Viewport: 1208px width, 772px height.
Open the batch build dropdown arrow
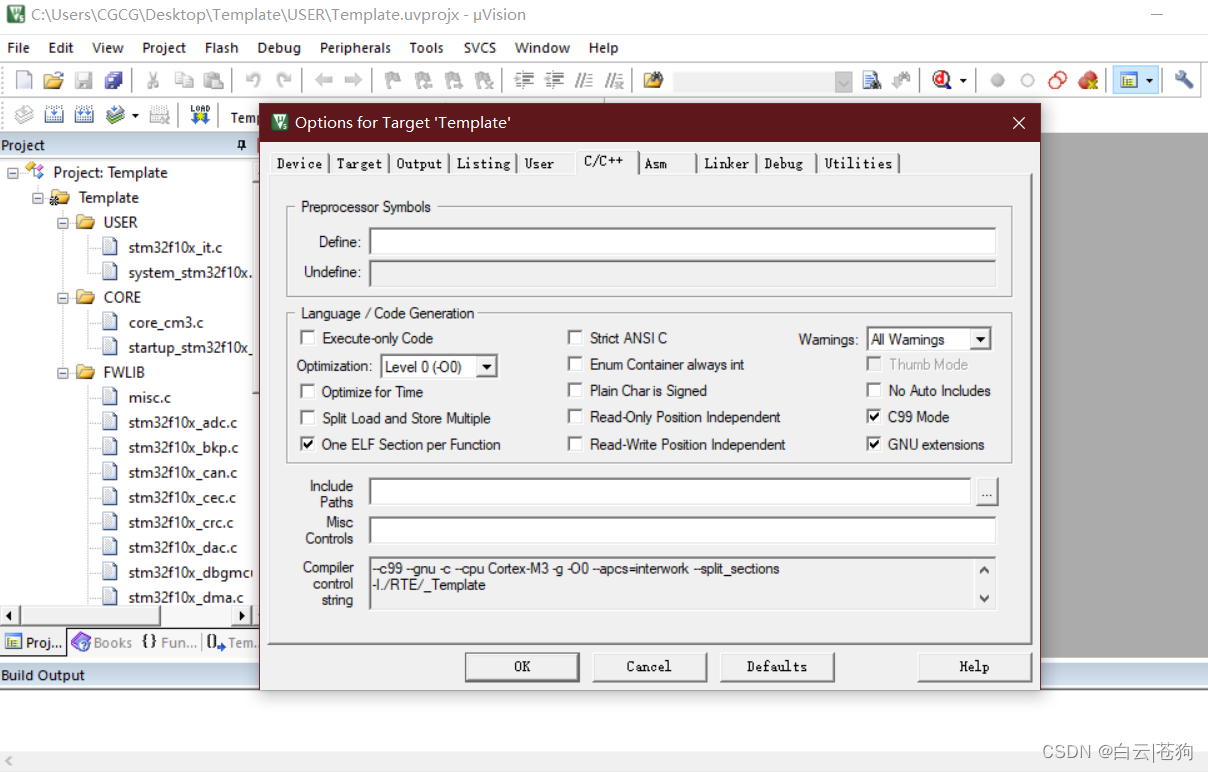tap(135, 115)
